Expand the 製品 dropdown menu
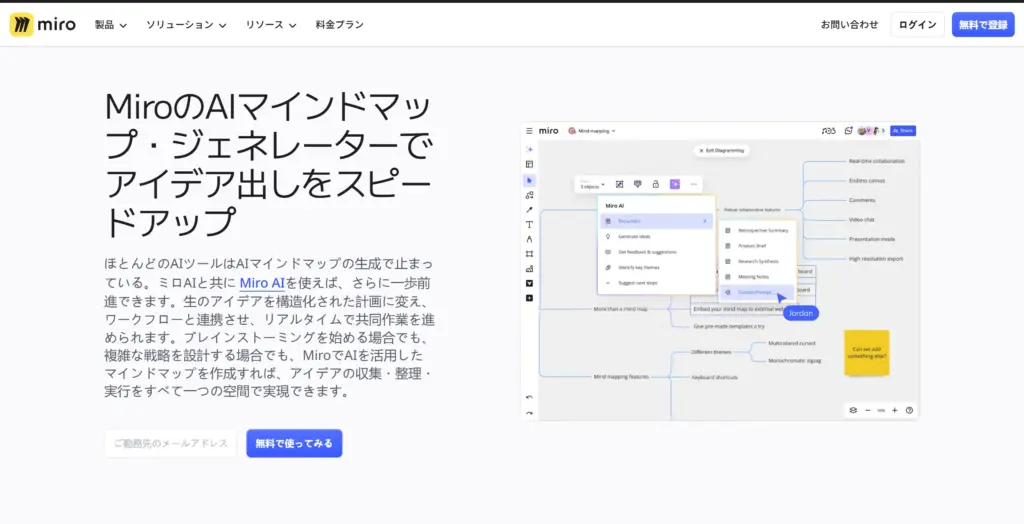This screenshot has height=524, width=1024. click(110, 24)
